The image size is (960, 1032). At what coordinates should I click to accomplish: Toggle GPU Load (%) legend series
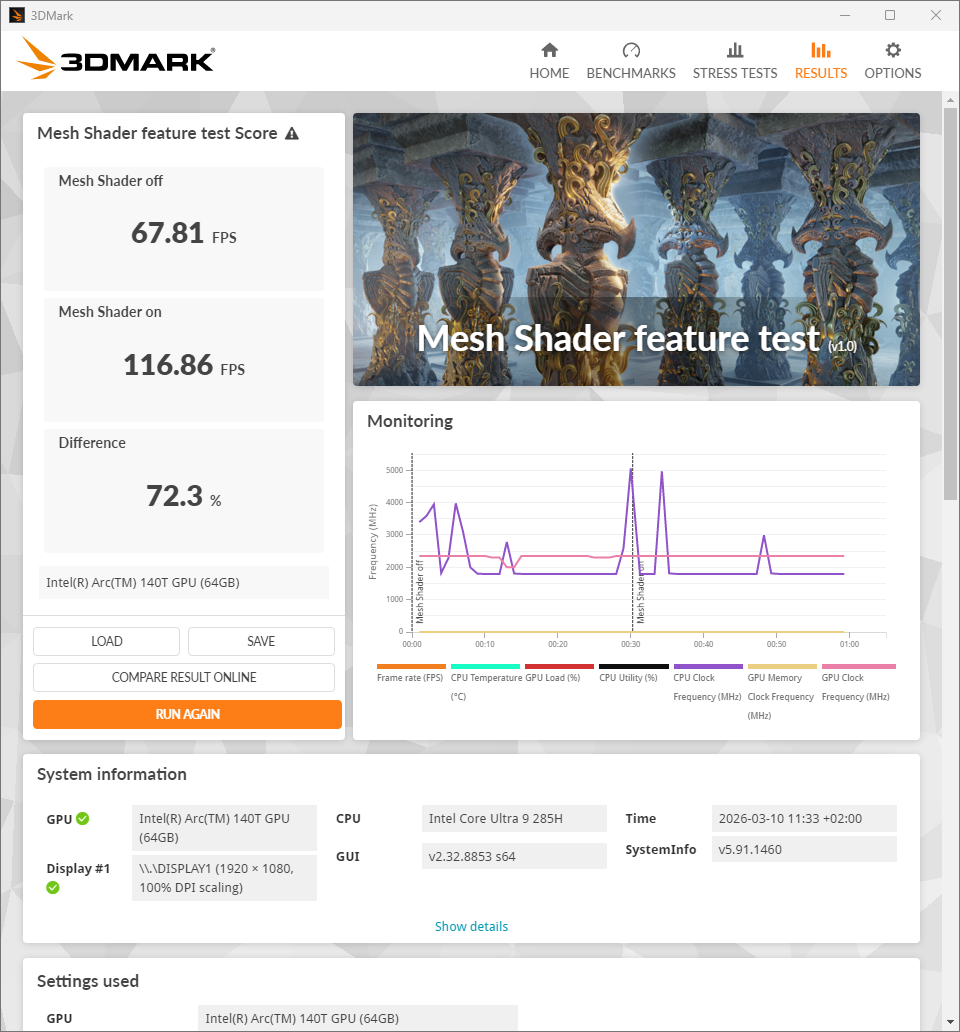click(559, 666)
